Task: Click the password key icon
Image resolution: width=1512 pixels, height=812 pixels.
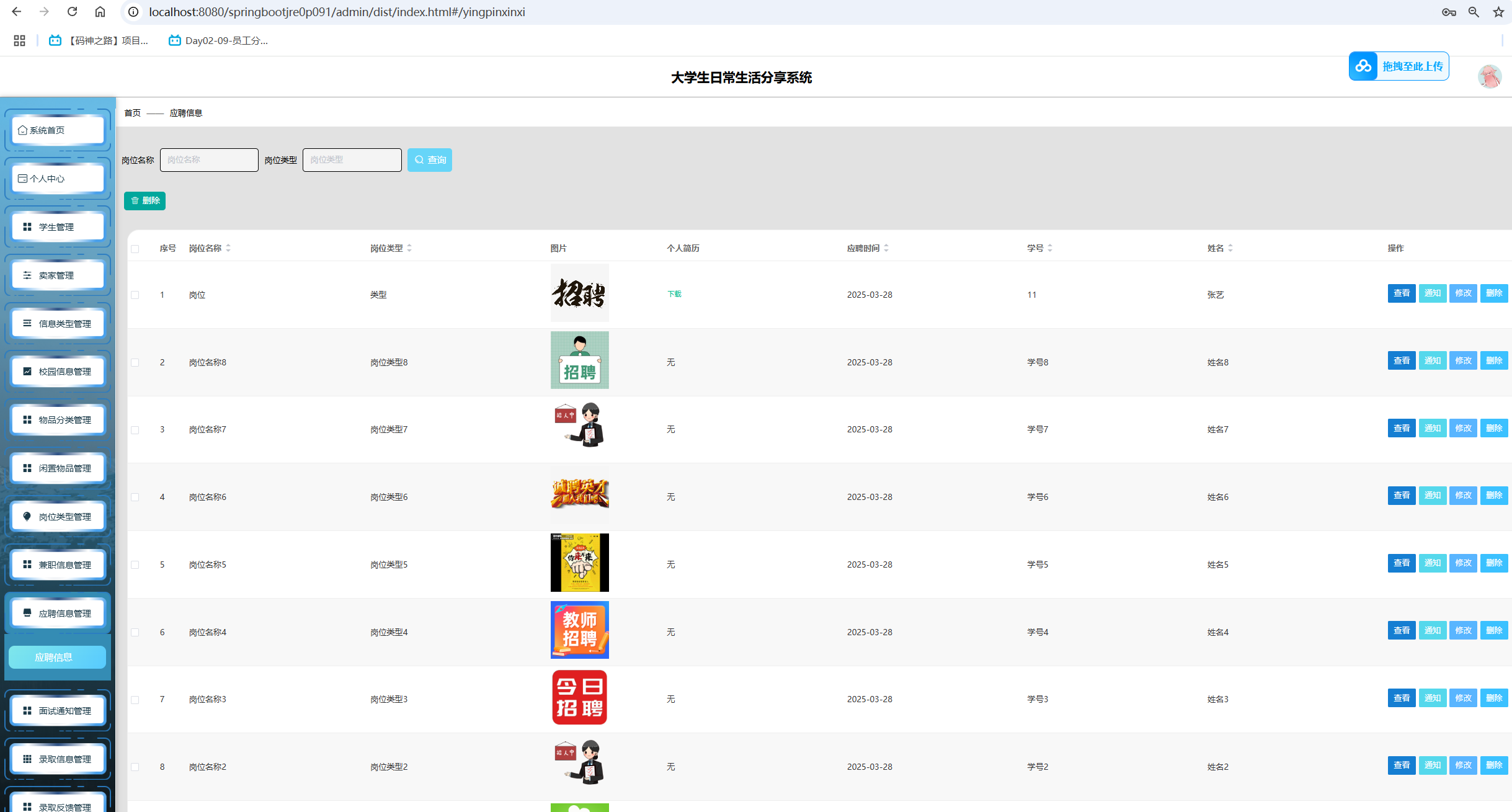Action: [x=1449, y=12]
